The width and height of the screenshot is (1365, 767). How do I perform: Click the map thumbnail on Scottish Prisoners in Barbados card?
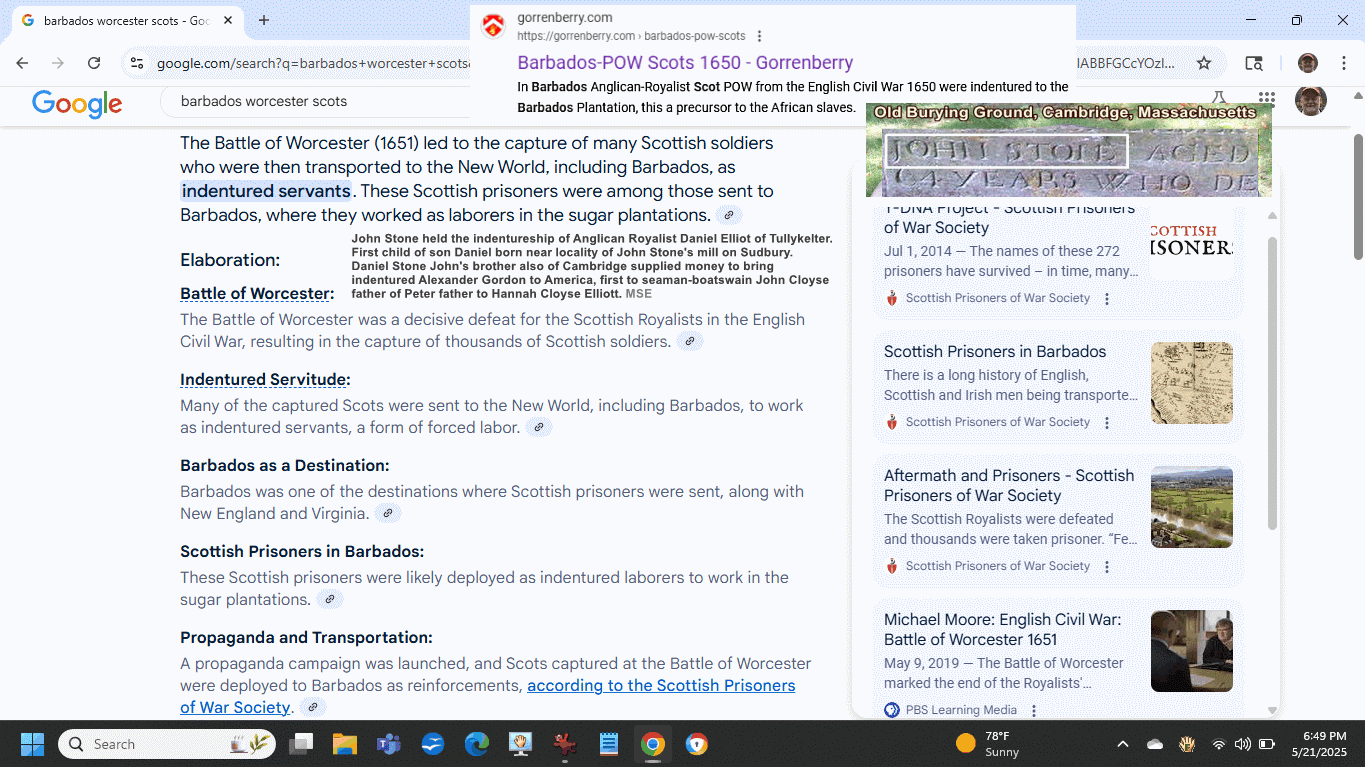1192,382
